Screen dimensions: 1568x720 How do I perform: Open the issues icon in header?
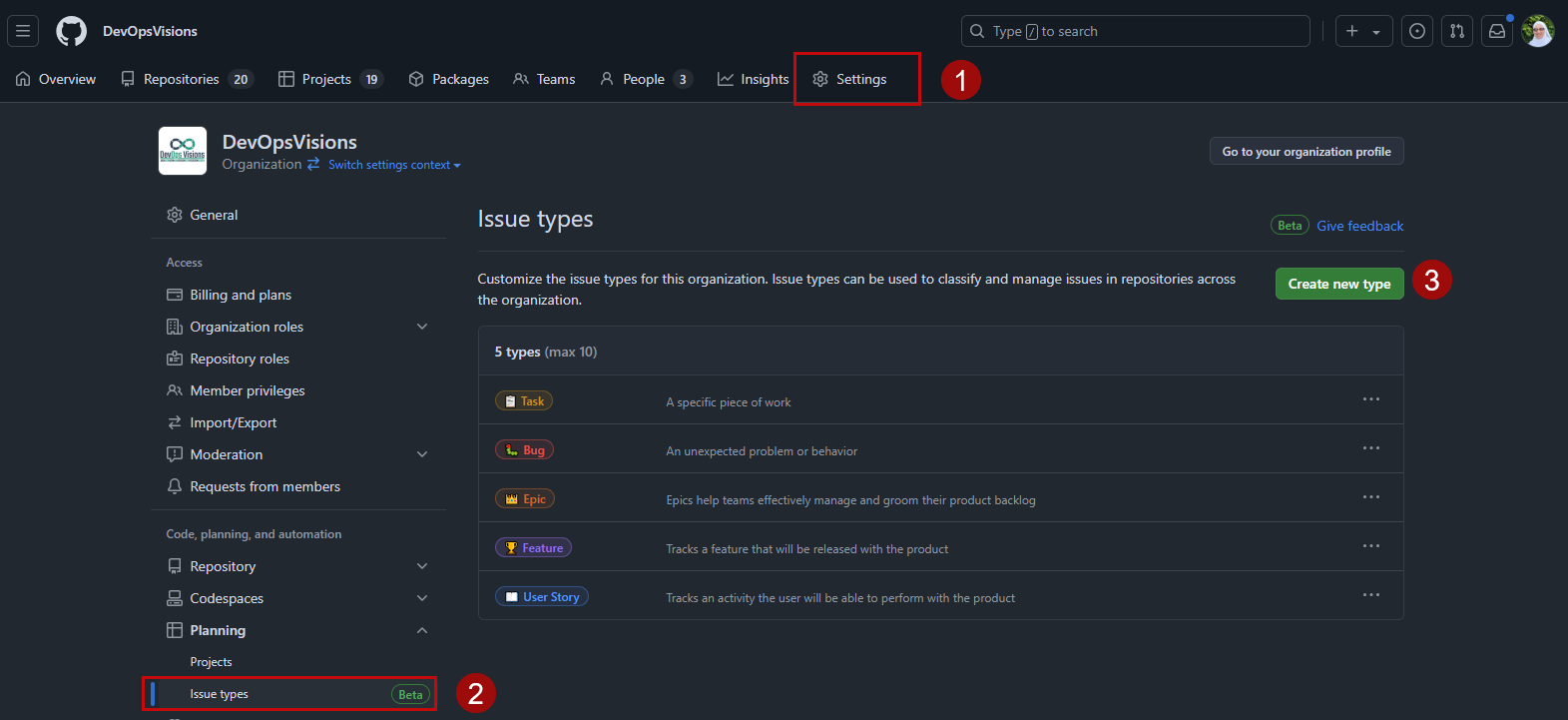[1417, 31]
